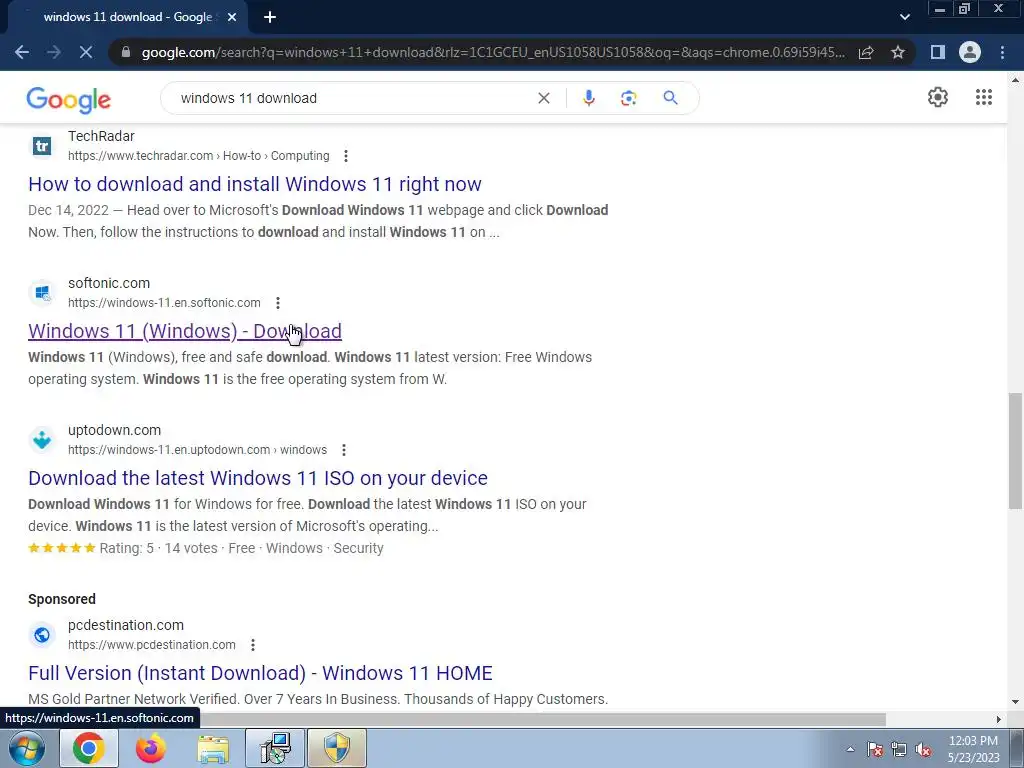Click the muted volume tray icon
The image size is (1024, 768).
(x=923, y=750)
